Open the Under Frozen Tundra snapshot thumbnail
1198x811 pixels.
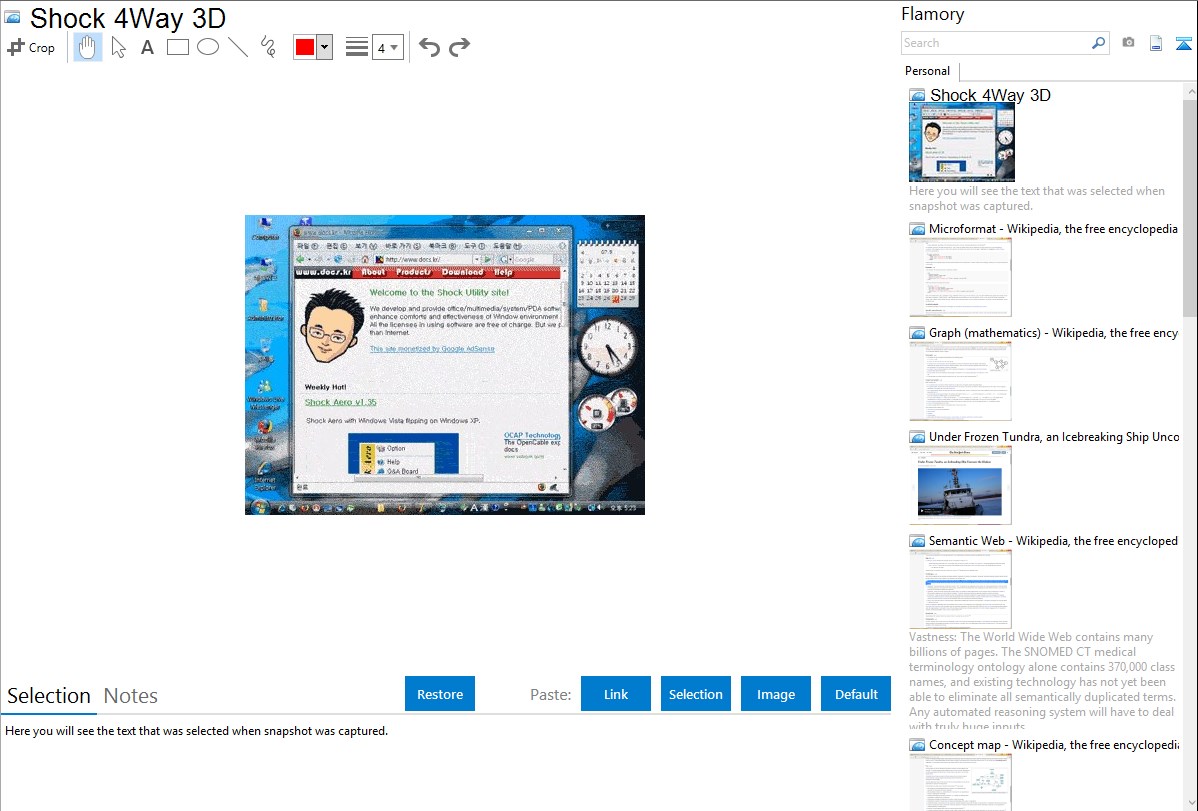point(960,485)
